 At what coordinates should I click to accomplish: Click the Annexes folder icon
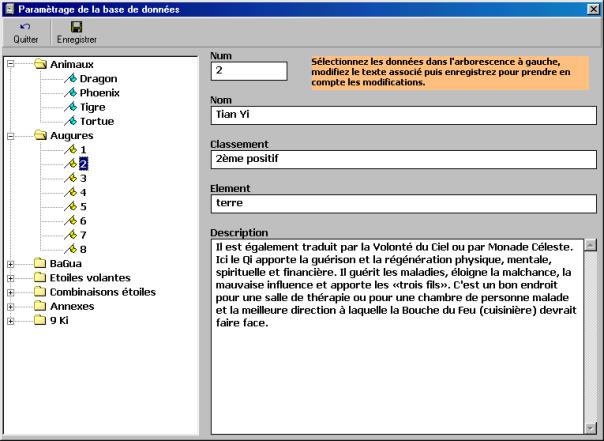[x=40, y=306]
